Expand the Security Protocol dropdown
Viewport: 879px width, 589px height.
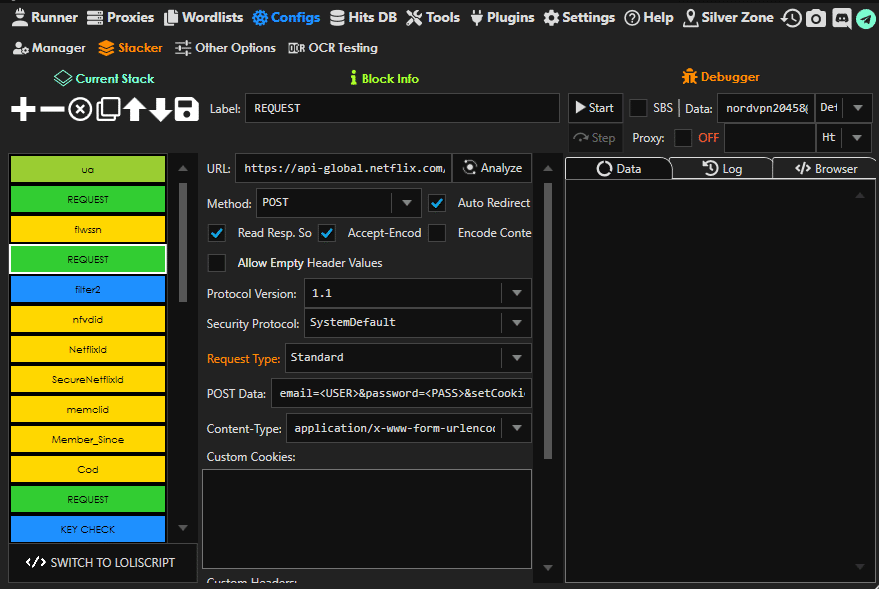pyautogui.click(x=517, y=323)
